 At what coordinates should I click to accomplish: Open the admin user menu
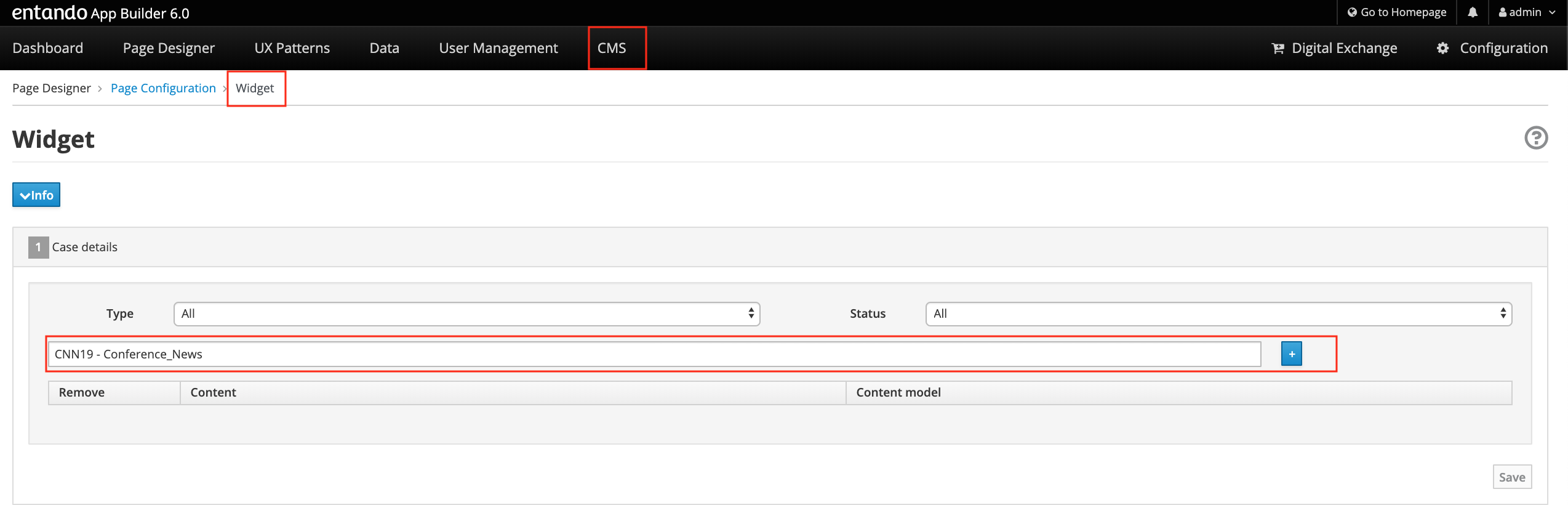1527,12
